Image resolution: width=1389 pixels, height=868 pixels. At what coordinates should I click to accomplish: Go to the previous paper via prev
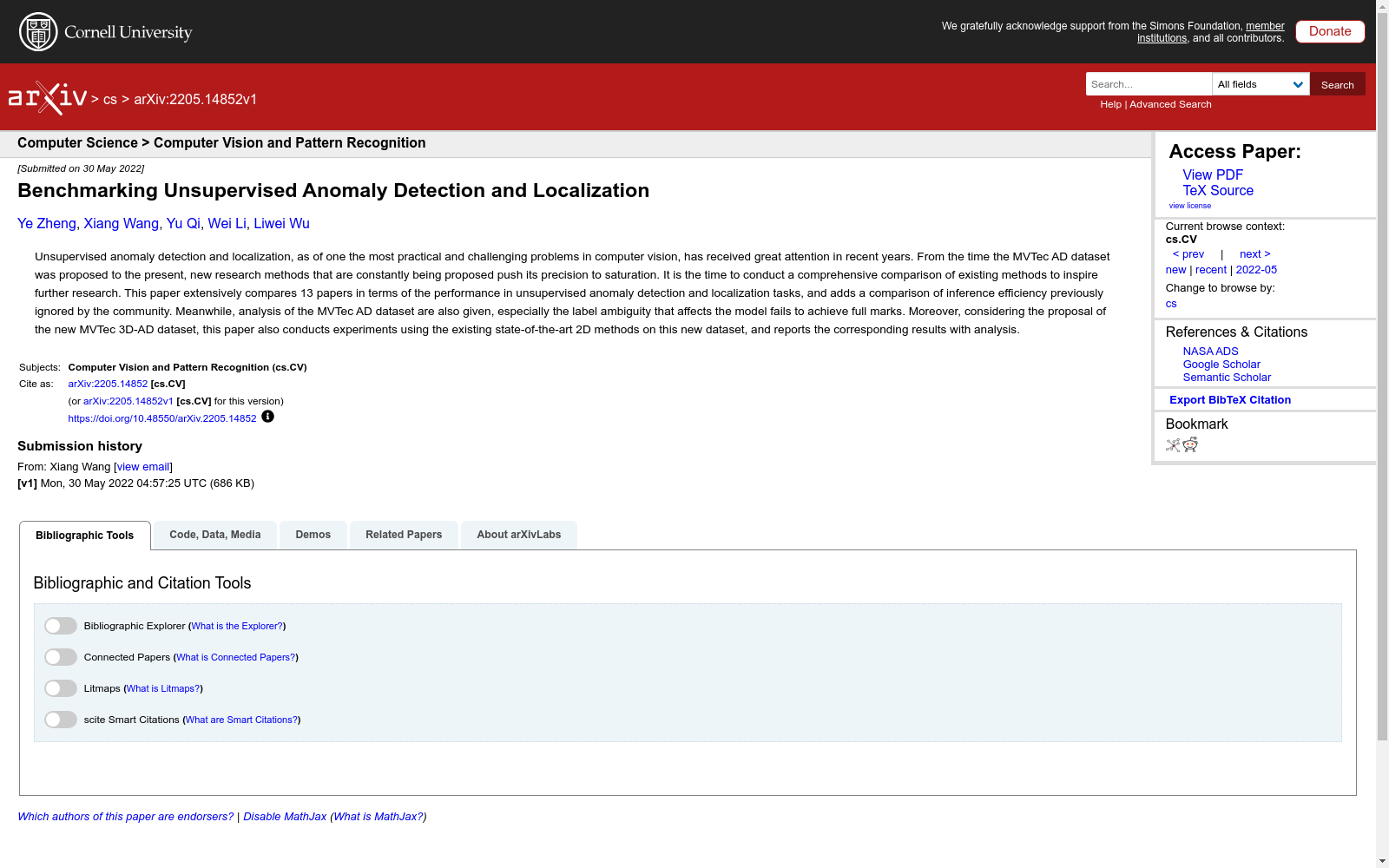[1188, 254]
